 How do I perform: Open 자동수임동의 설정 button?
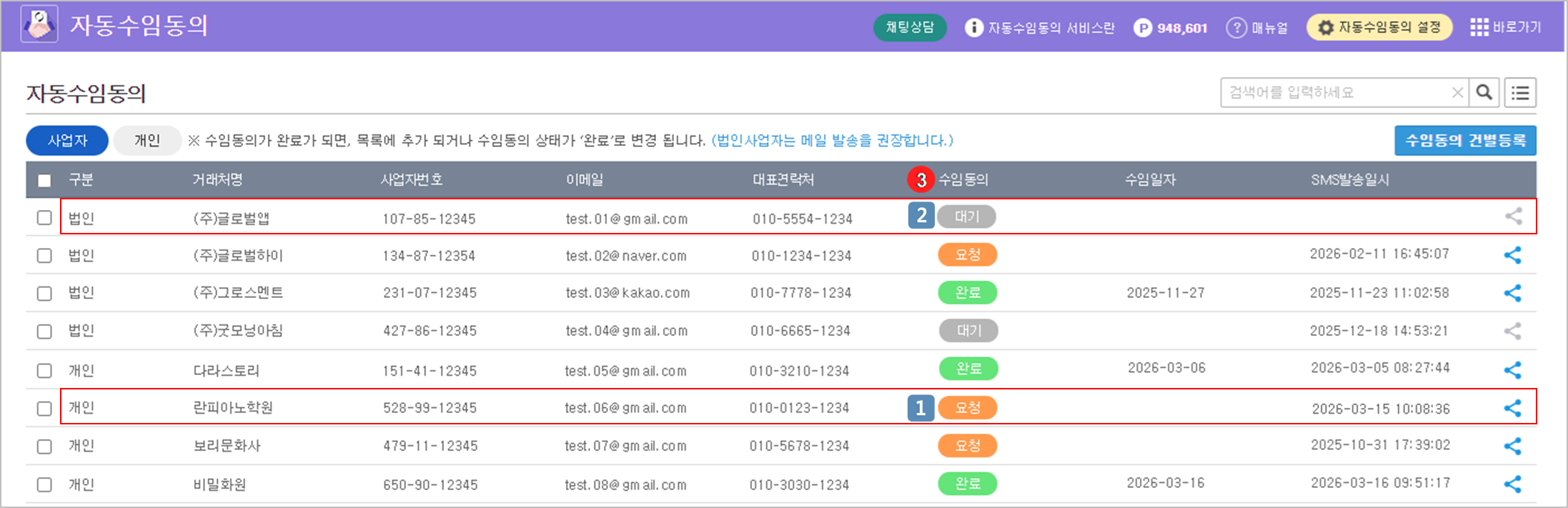pyautogui.click(x=1379, y=27)
